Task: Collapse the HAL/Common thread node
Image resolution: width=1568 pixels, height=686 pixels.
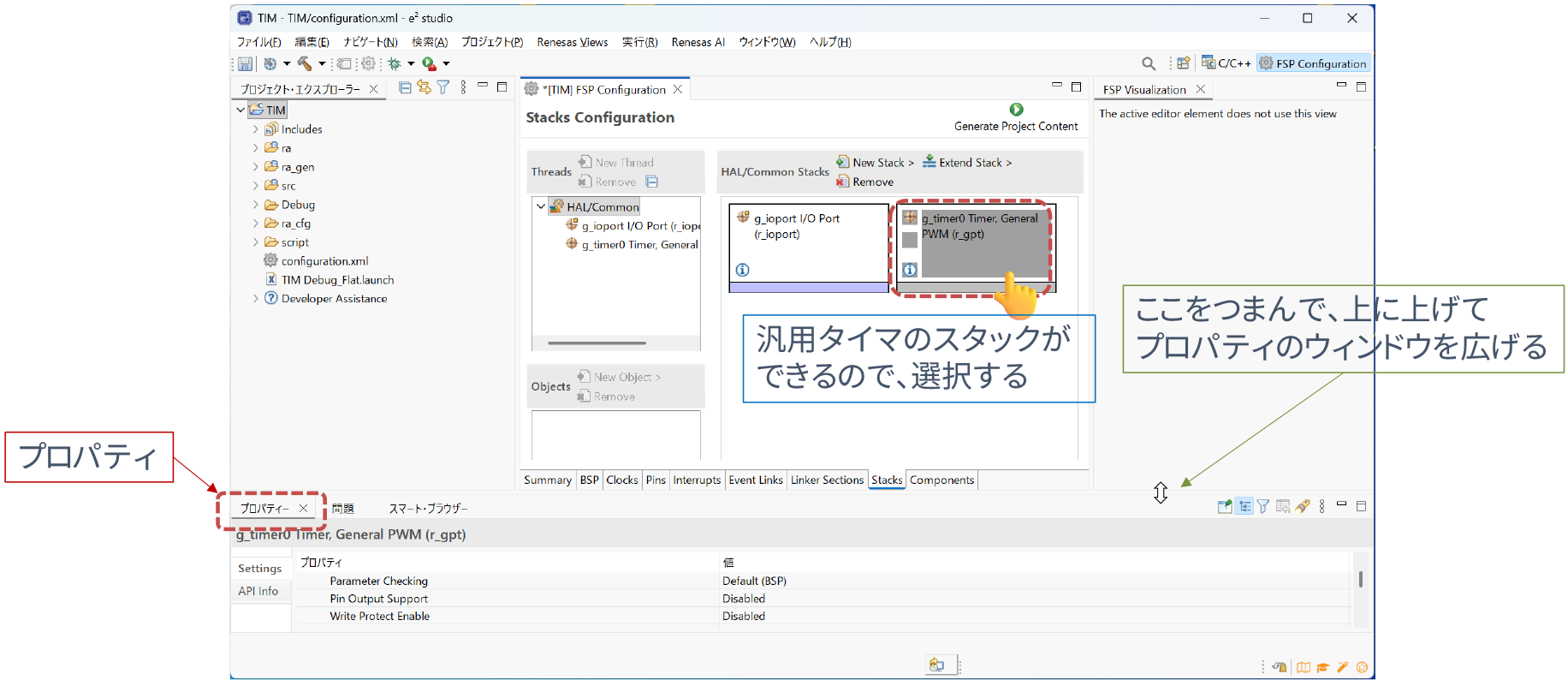Action: tap(541, 206)
